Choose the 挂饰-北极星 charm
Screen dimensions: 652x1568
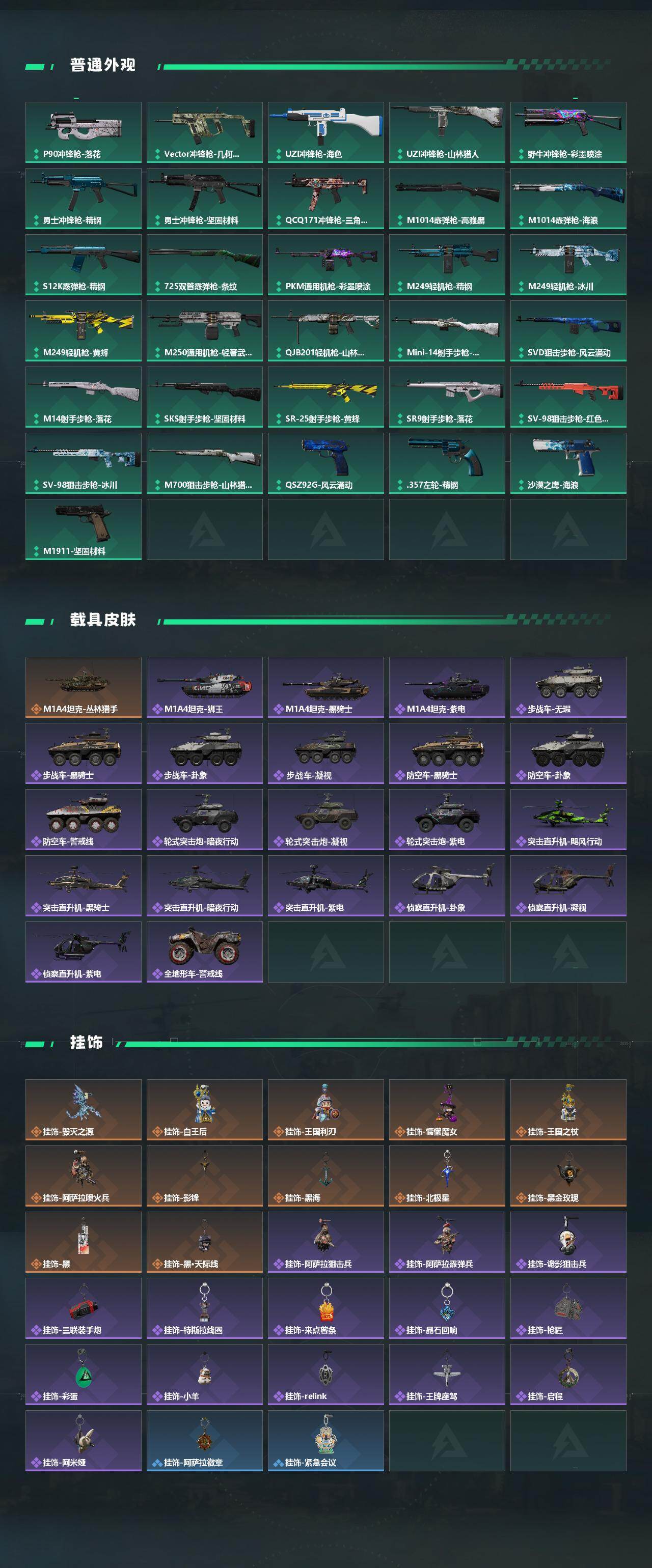click(447, 1176)
